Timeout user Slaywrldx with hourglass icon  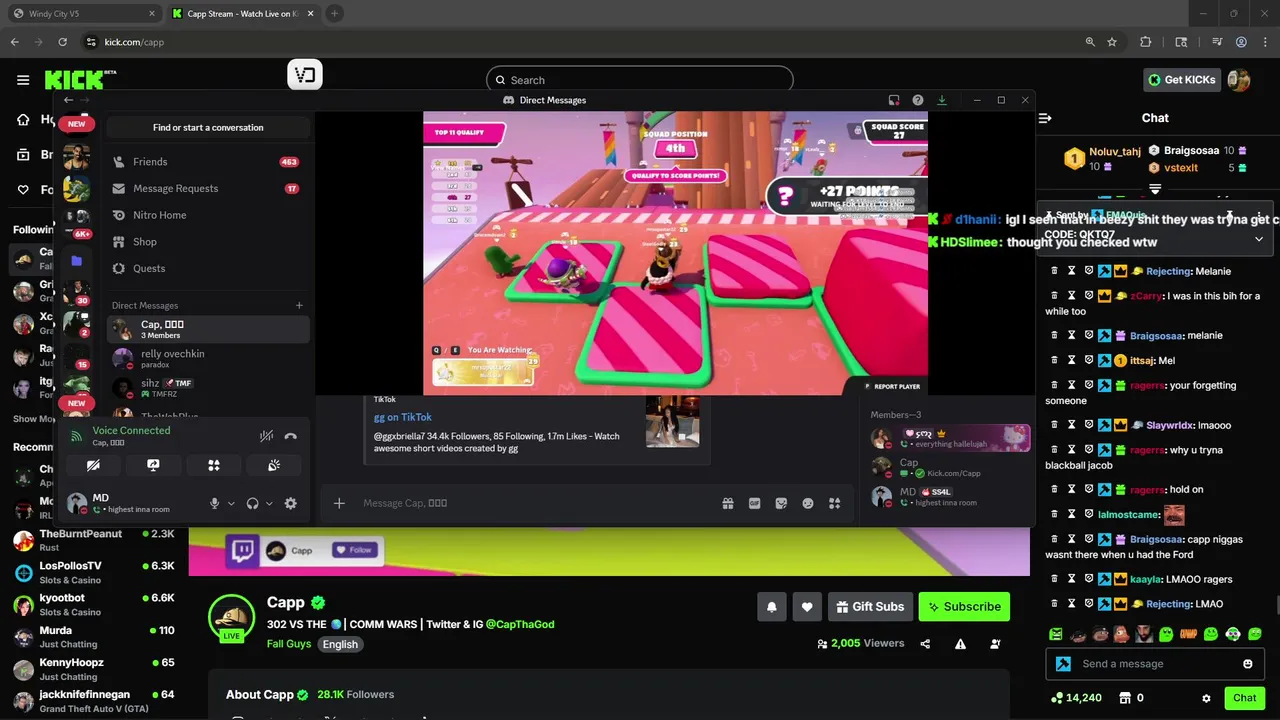click(1071, 425)
